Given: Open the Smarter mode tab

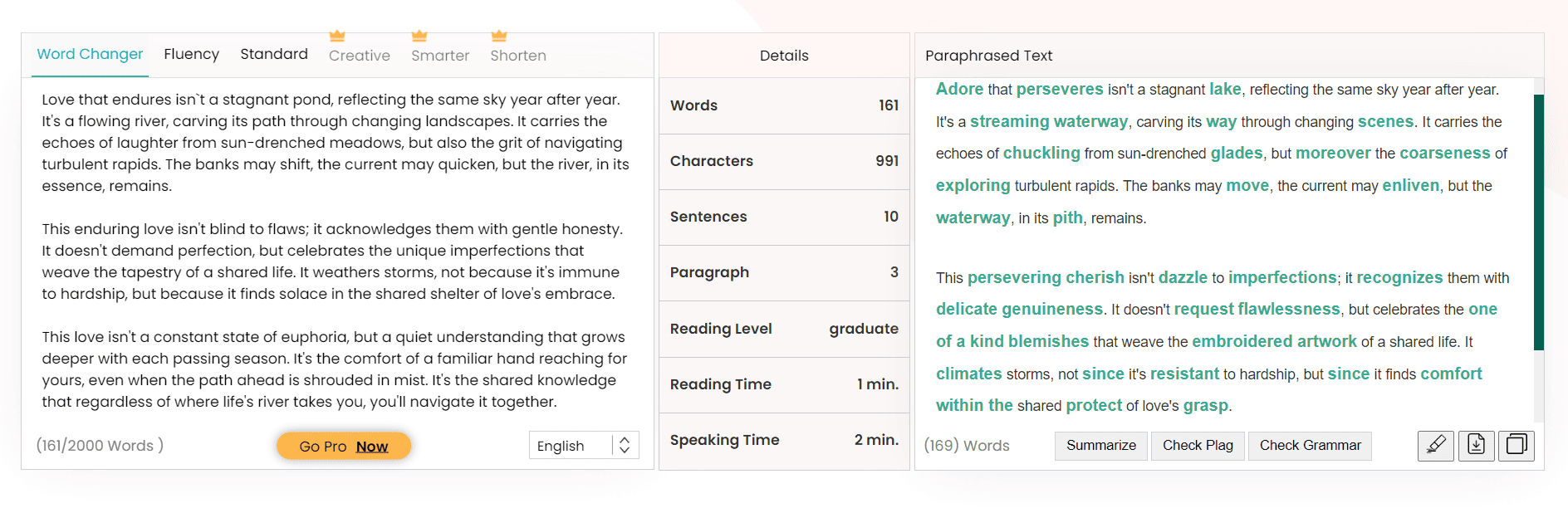Looking at the screenshot, I should pyautogui.click(x=440, y=56).
